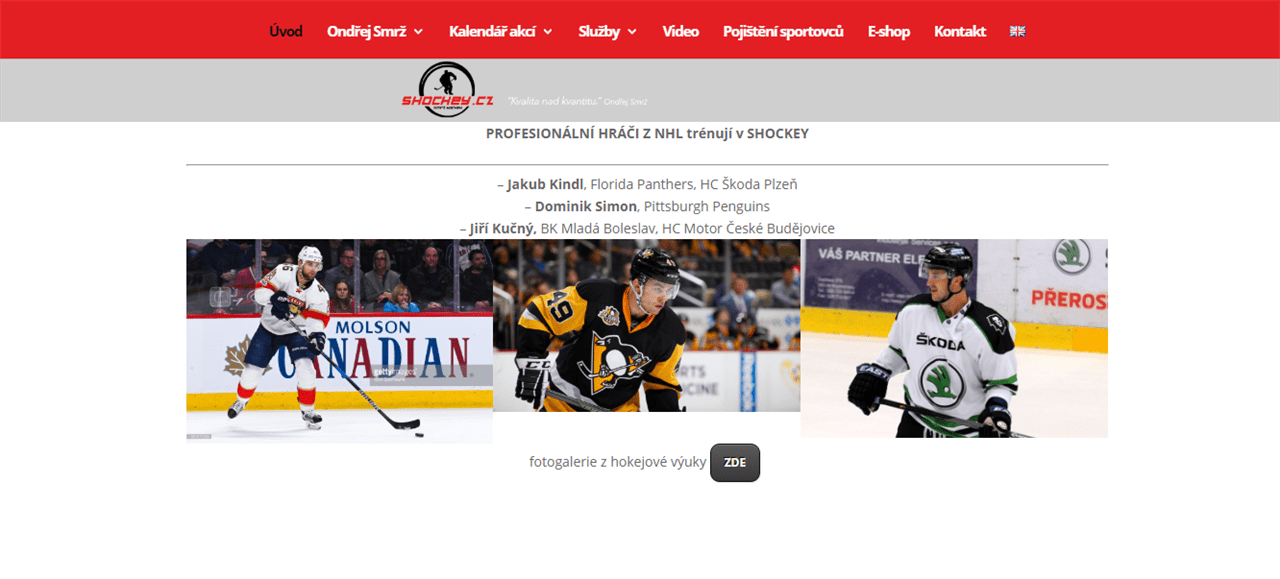Click the Jakub Kindl name text
Screen dimensions: 1280x579
pyautogui.click(x=545, y=184)
